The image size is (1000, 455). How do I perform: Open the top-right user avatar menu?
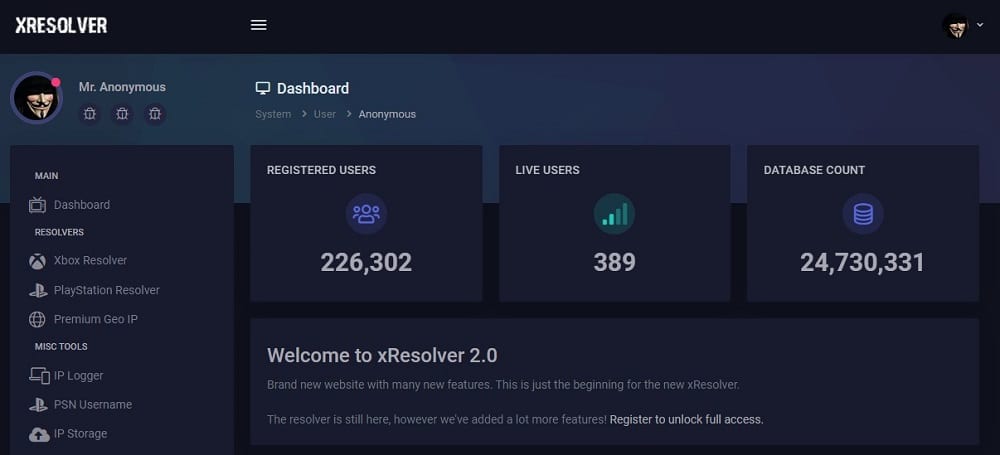(955, 26)
